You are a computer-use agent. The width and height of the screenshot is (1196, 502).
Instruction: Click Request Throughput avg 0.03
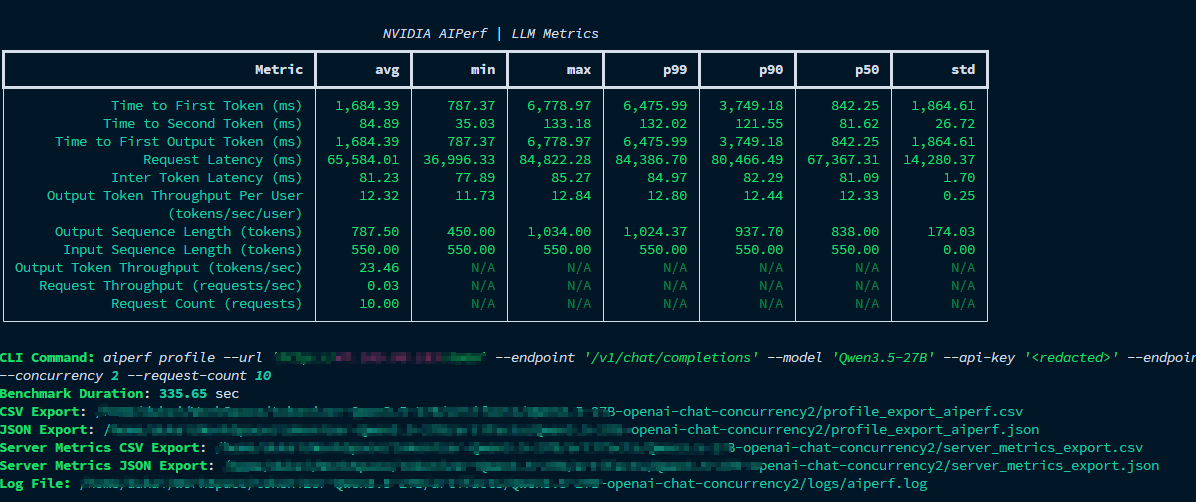coord(383,285)
